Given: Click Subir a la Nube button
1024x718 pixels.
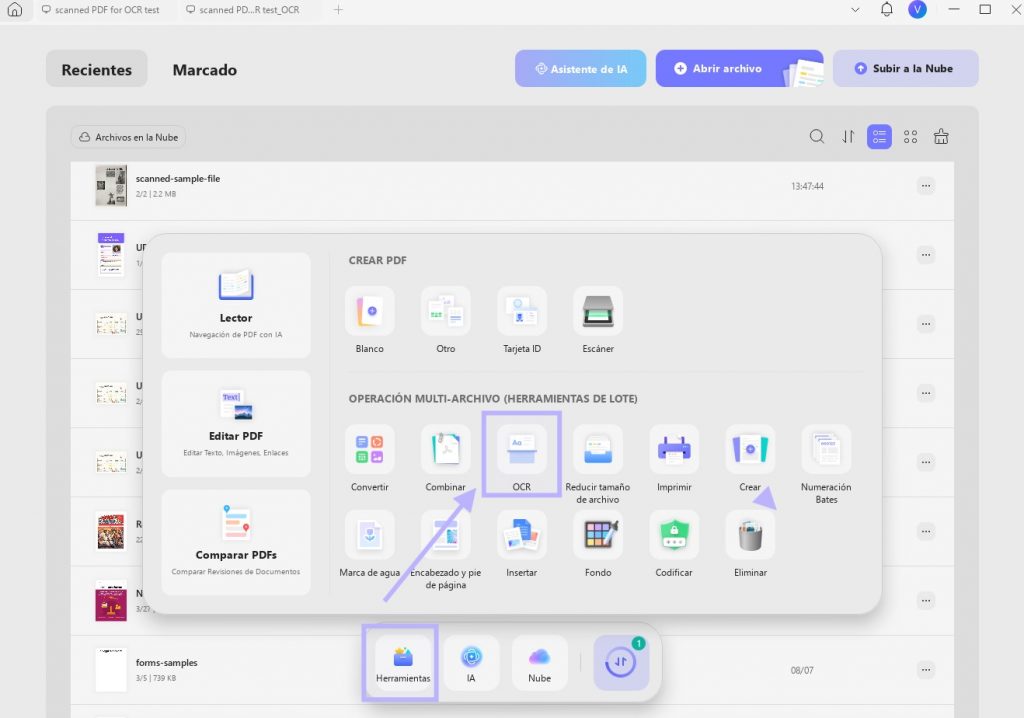Looking at the screenshot, I should (x=905, y=69).
